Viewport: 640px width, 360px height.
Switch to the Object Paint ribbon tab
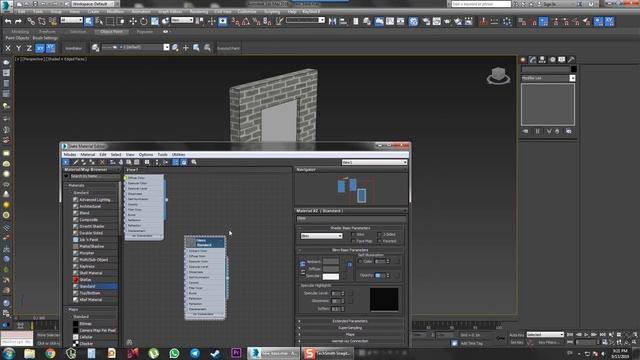[111, 31]
